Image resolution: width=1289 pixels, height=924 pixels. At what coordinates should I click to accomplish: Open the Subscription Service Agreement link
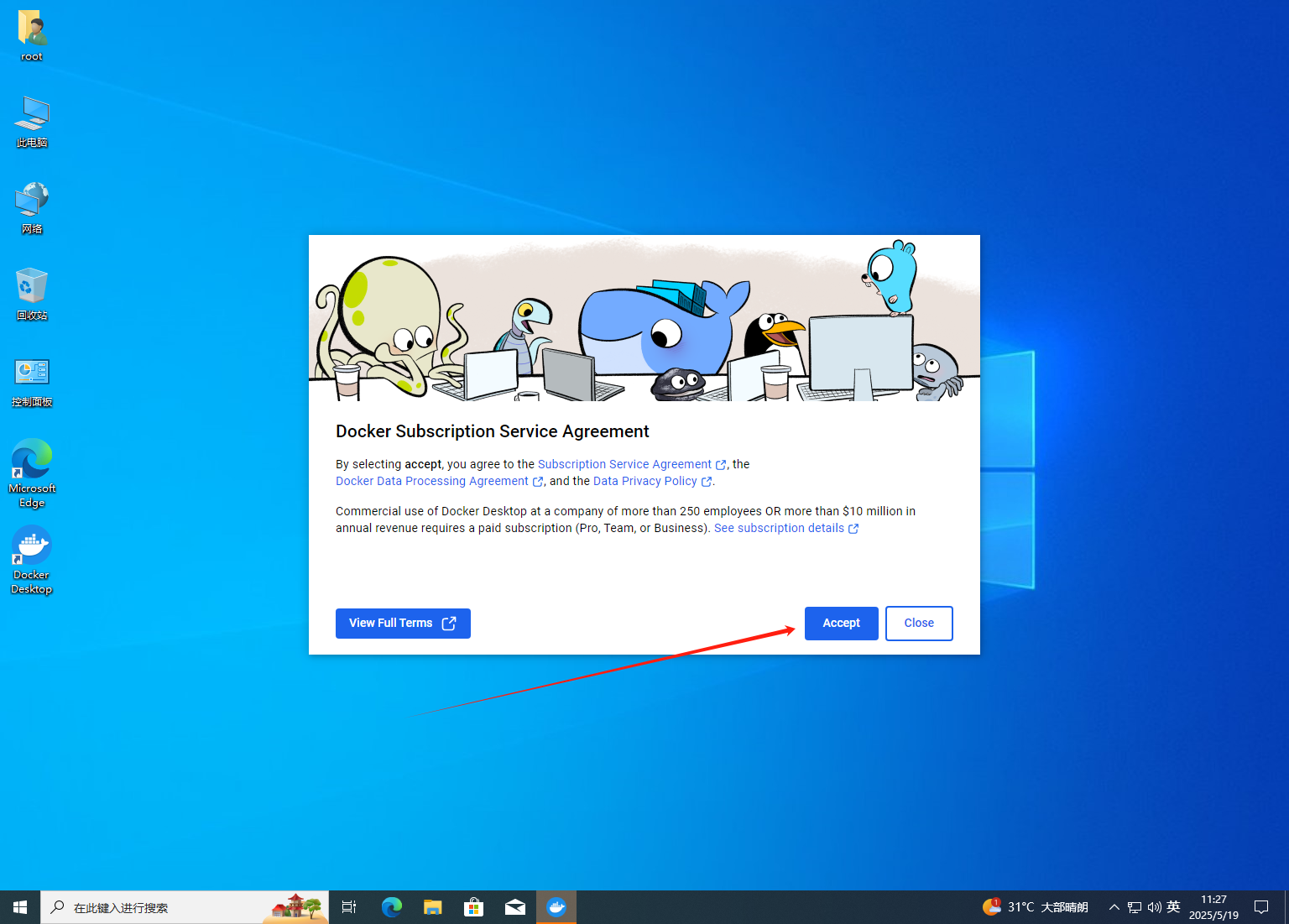pyautogui.click(x=632, y=464)
